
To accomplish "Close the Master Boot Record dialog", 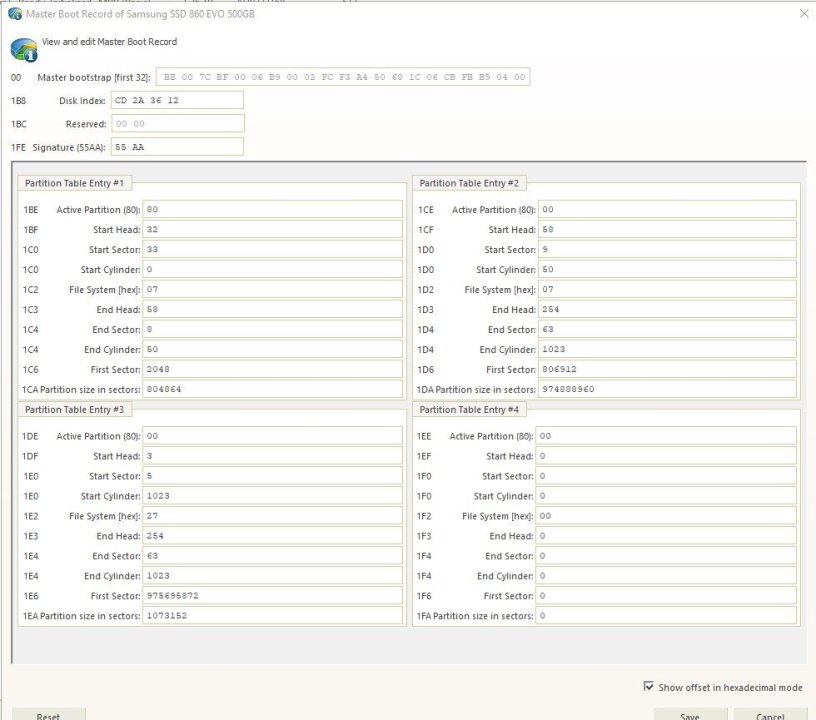I will coord(805,13).
